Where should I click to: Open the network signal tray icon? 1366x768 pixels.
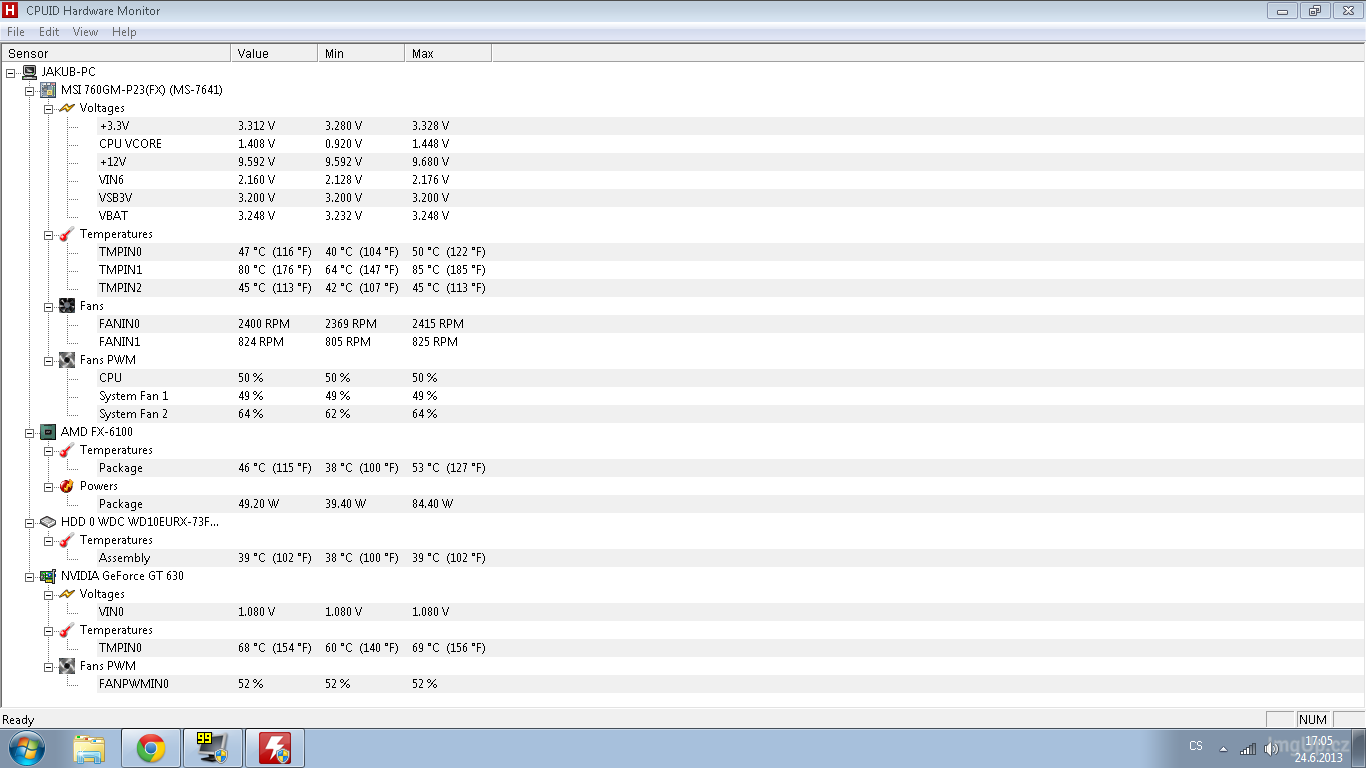pyautogui.click(x=1247, y=748)
